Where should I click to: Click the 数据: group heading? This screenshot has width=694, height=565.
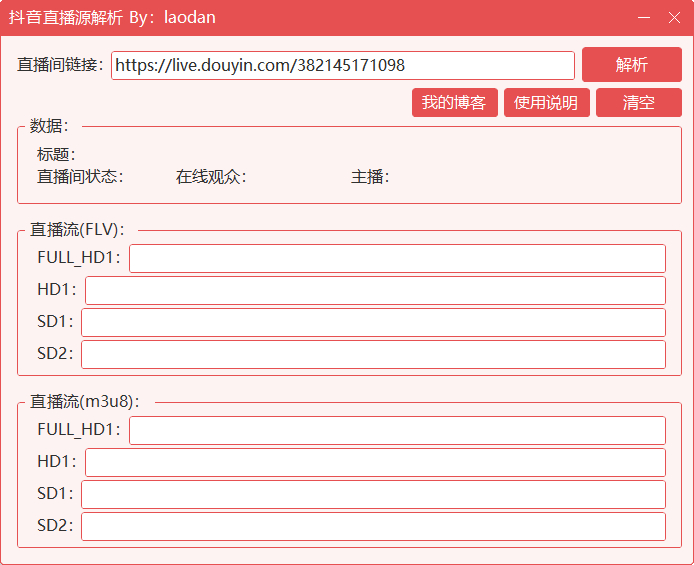click(50, 126)
